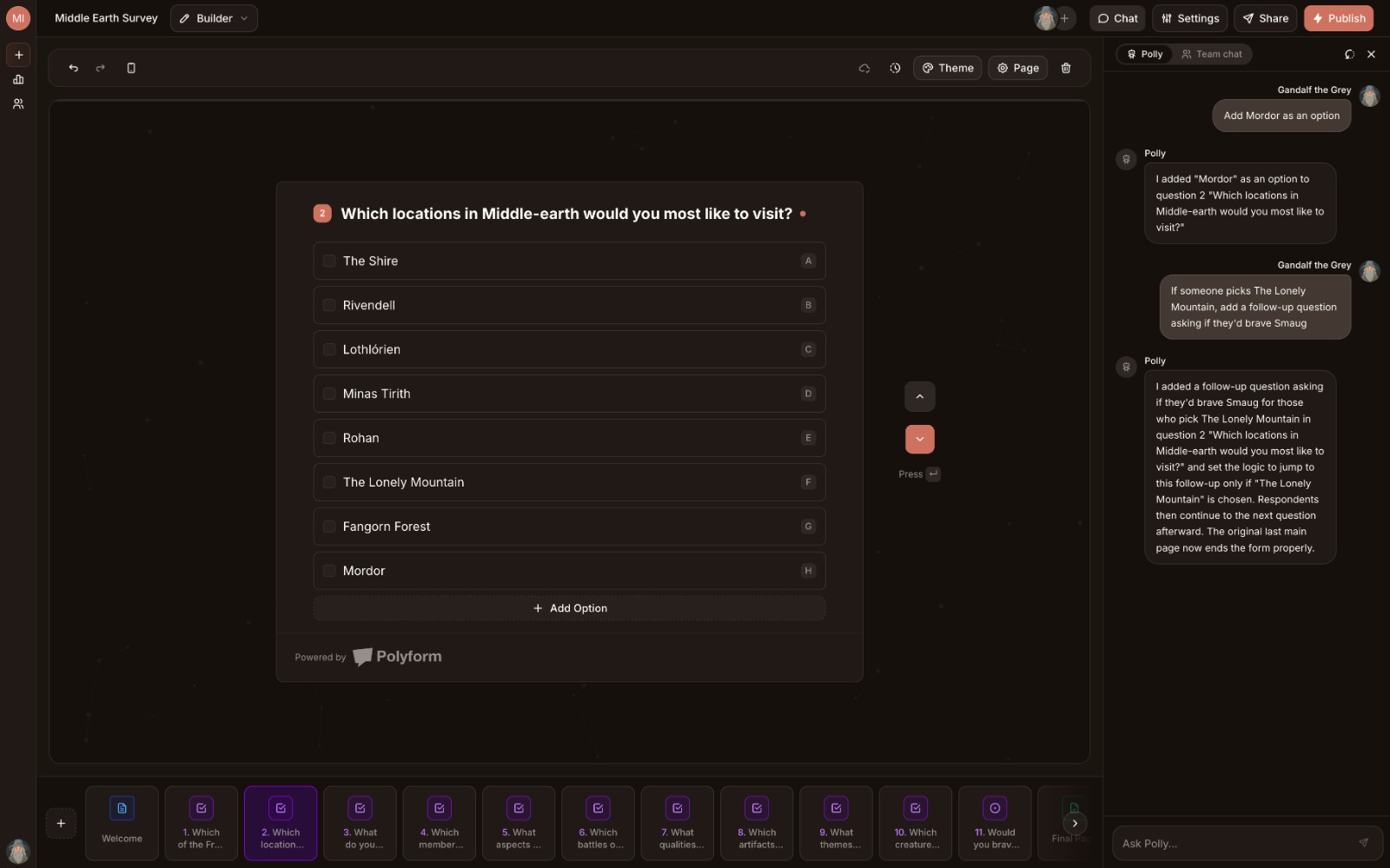The height and width of the screenshot is (868, 1390).
Task: Expand the Builder mode dropdown
Action: click(214, 18)
